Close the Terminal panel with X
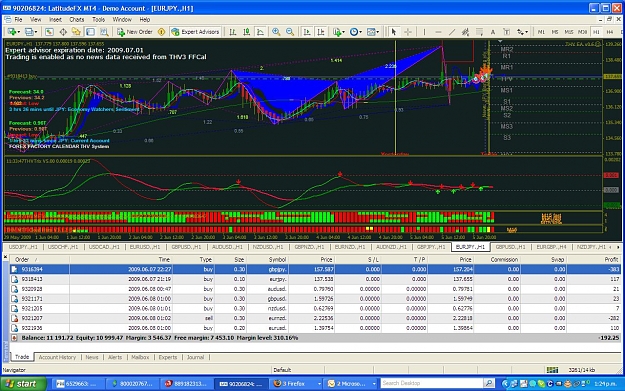 pos(6,257)
